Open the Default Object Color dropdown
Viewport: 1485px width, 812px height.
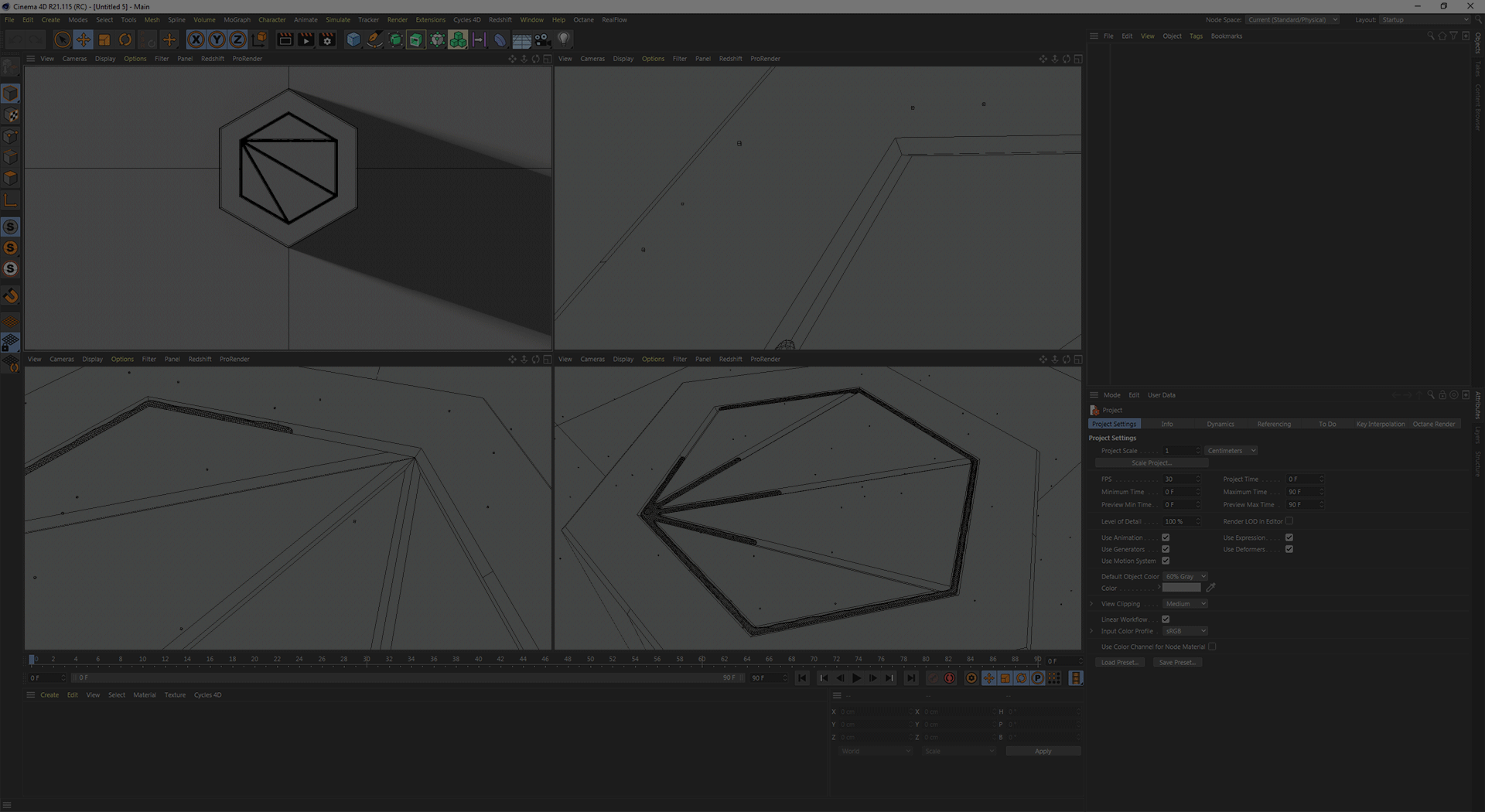(1185, 577)
